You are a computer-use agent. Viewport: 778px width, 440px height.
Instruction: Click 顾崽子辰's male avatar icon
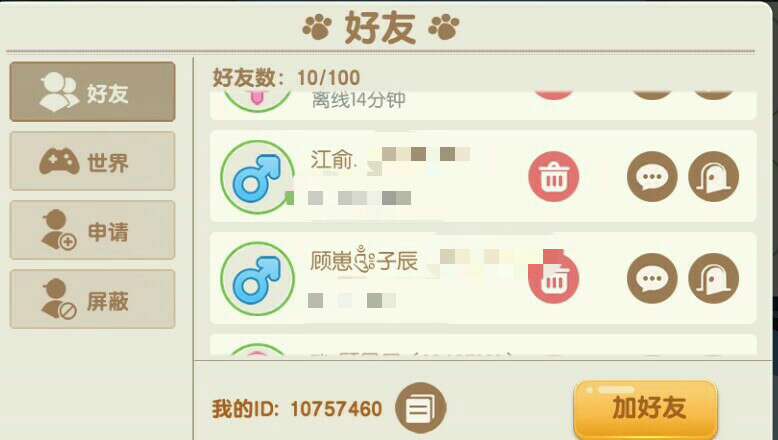pos(257,279)
